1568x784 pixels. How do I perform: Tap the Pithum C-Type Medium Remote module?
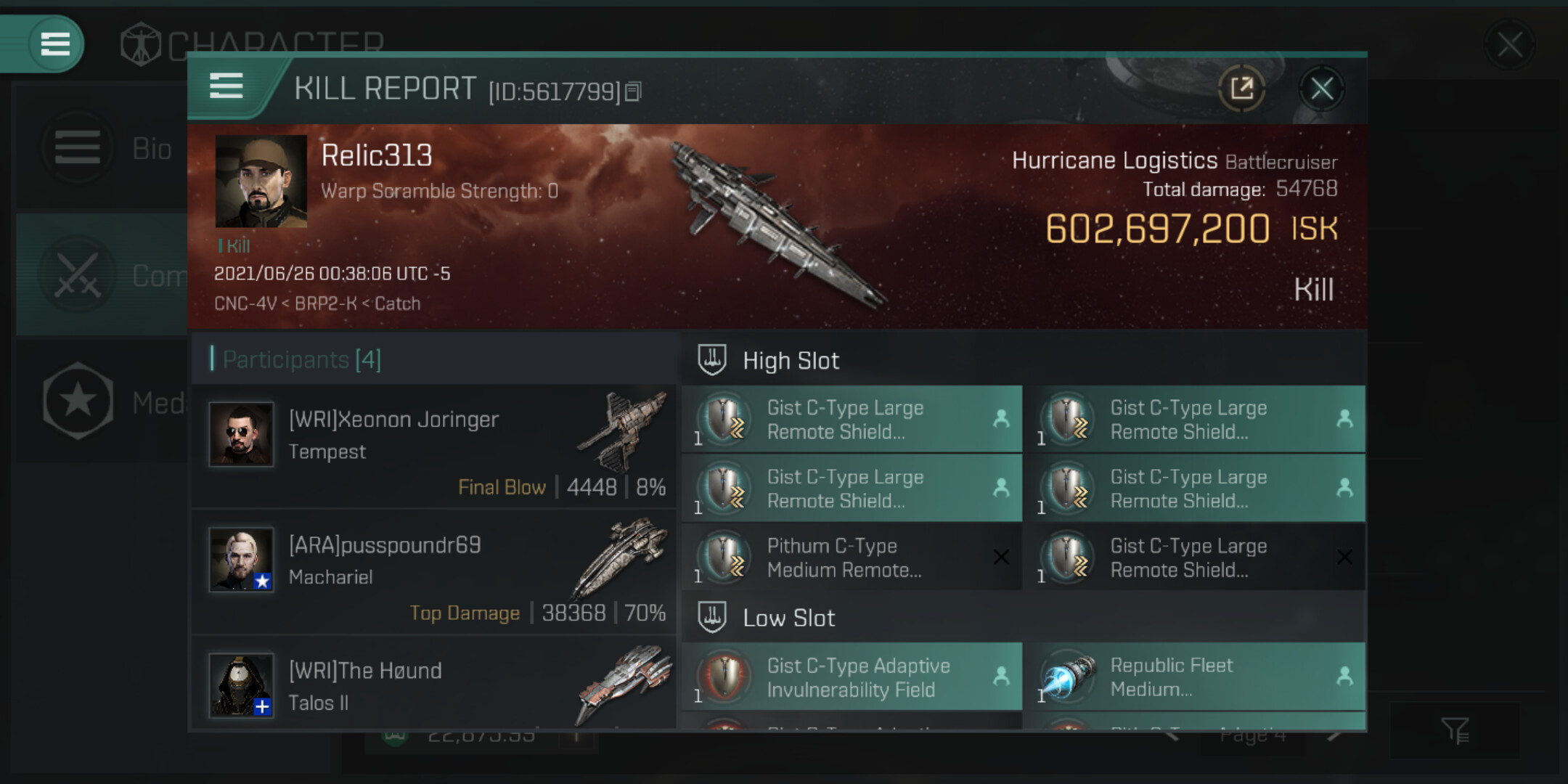coord(852,558)
